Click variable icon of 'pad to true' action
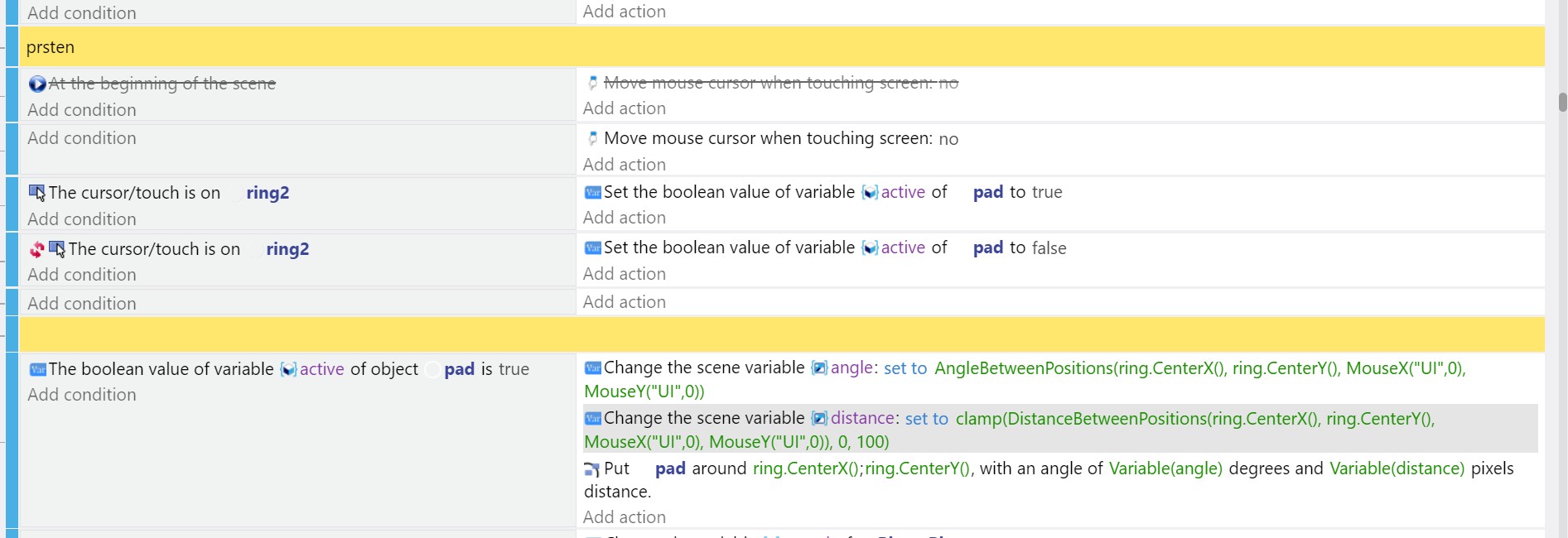This screenshot has height=538, width=1568. click(x=592, y=193)
